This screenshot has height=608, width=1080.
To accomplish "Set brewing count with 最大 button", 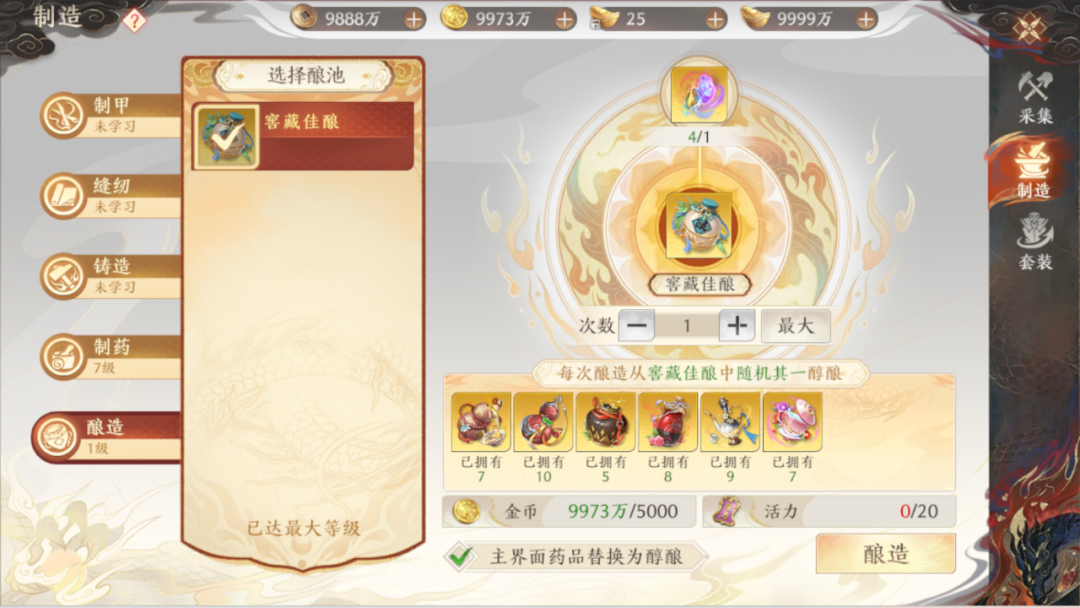I will pos(796,326).
